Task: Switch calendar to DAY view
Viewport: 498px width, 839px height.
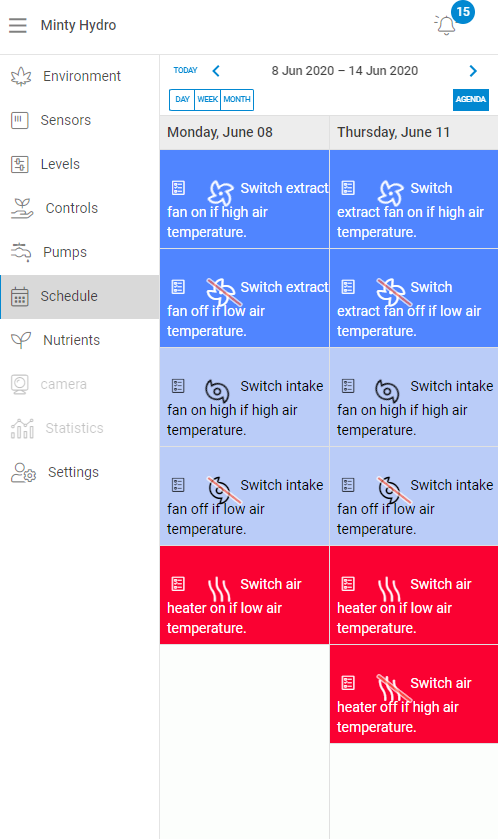Action: [182, 100]
